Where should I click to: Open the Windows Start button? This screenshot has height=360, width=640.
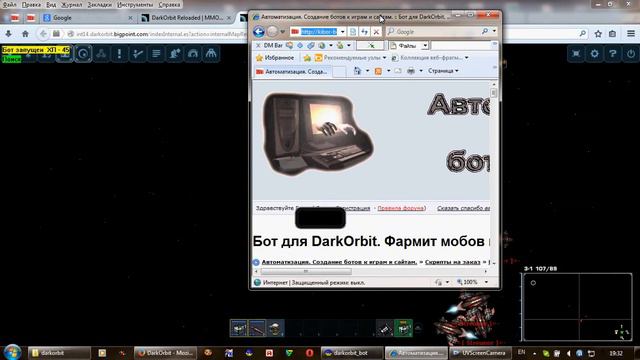12,352
